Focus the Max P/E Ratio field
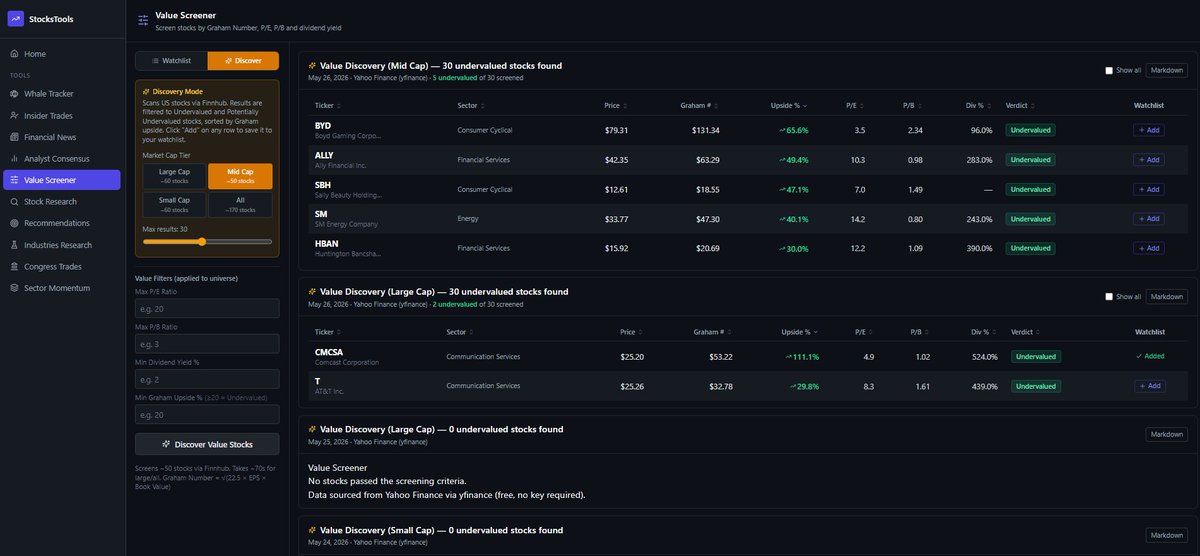Screen dimensions: 1200x556 [207, 310]
